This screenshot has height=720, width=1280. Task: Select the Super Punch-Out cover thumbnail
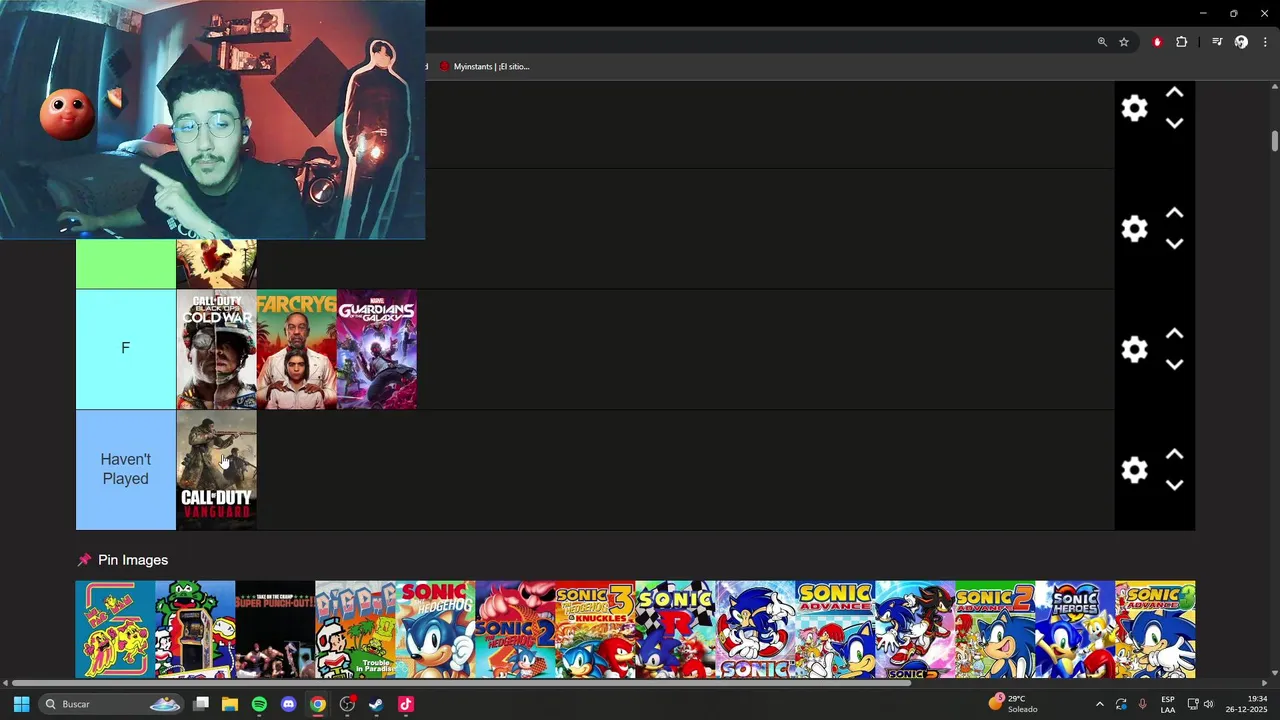click(275, 629)
